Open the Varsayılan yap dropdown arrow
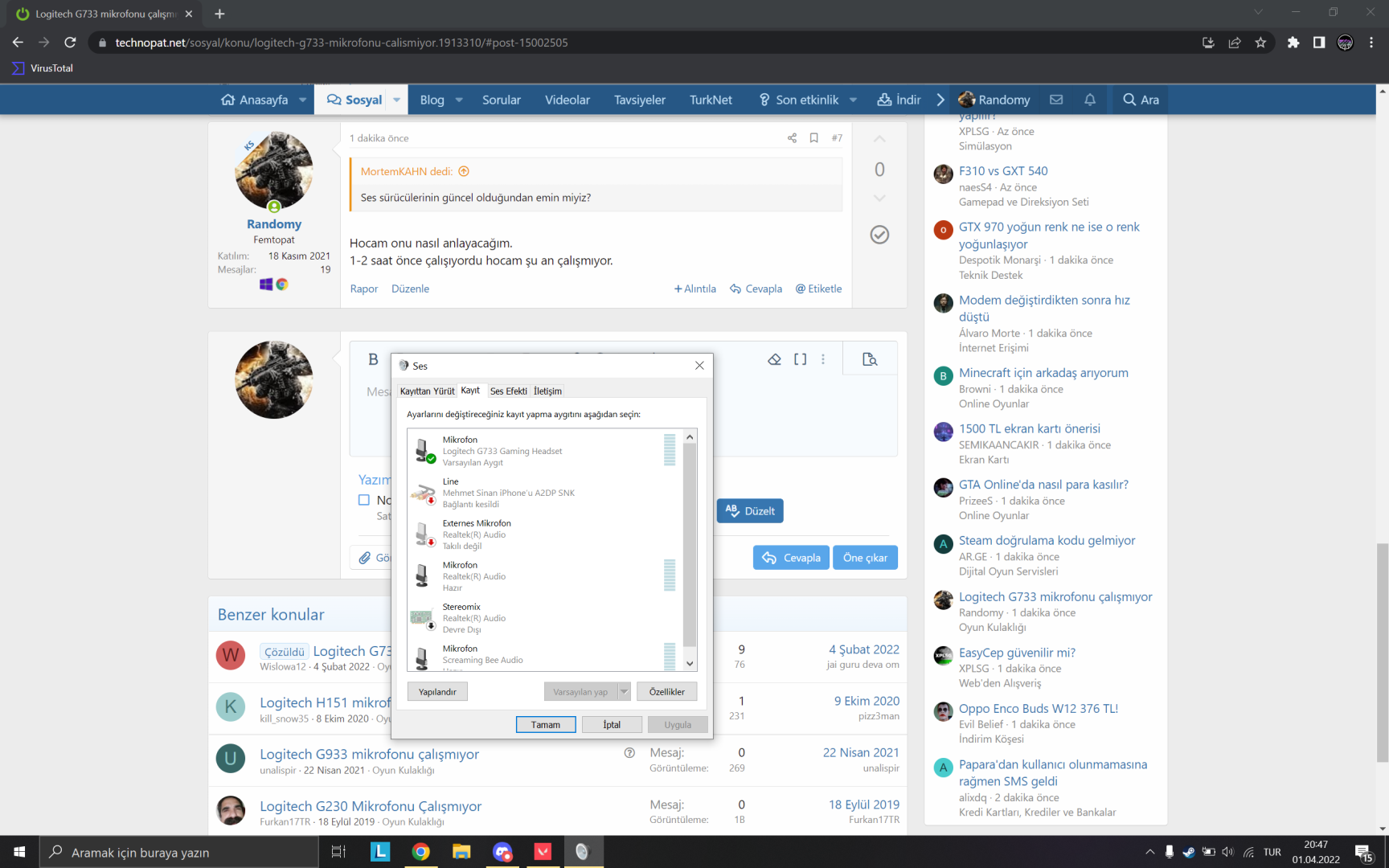This screenshot has height=868, width=1389. [624, 691]
